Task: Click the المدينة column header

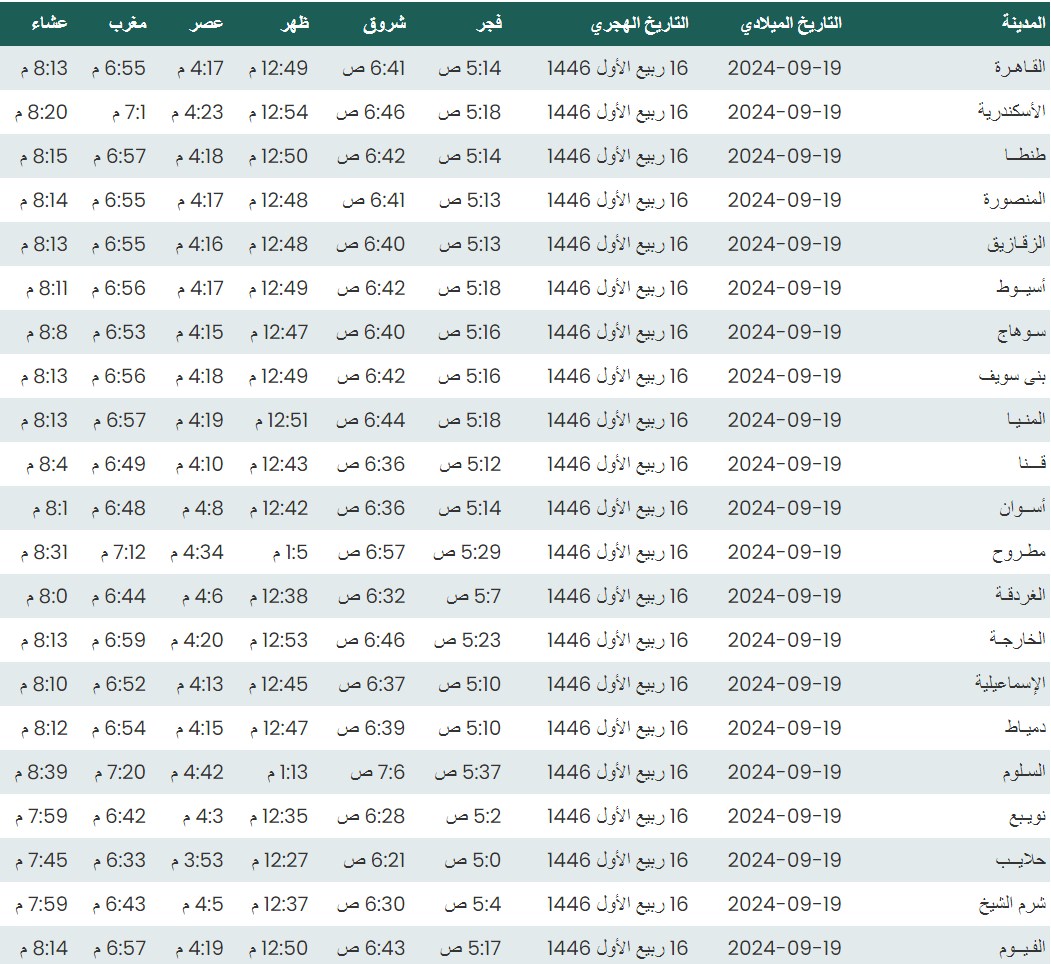Action: coord(1024,23)
